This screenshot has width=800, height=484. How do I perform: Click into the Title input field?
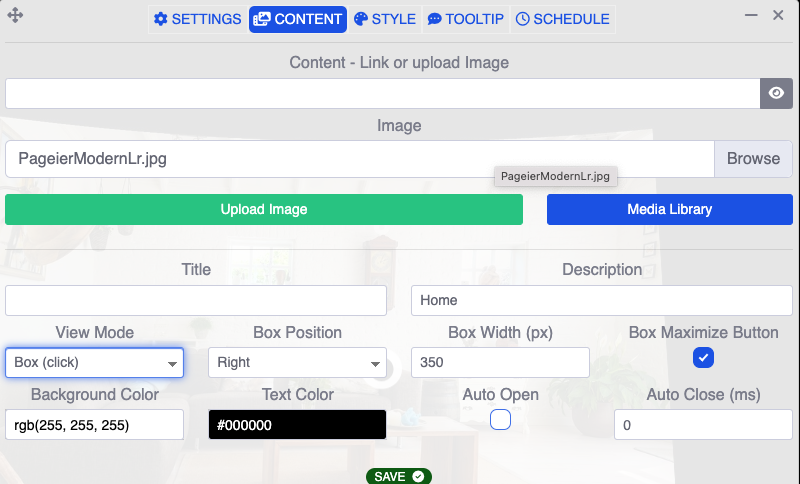tap(196, 300)
